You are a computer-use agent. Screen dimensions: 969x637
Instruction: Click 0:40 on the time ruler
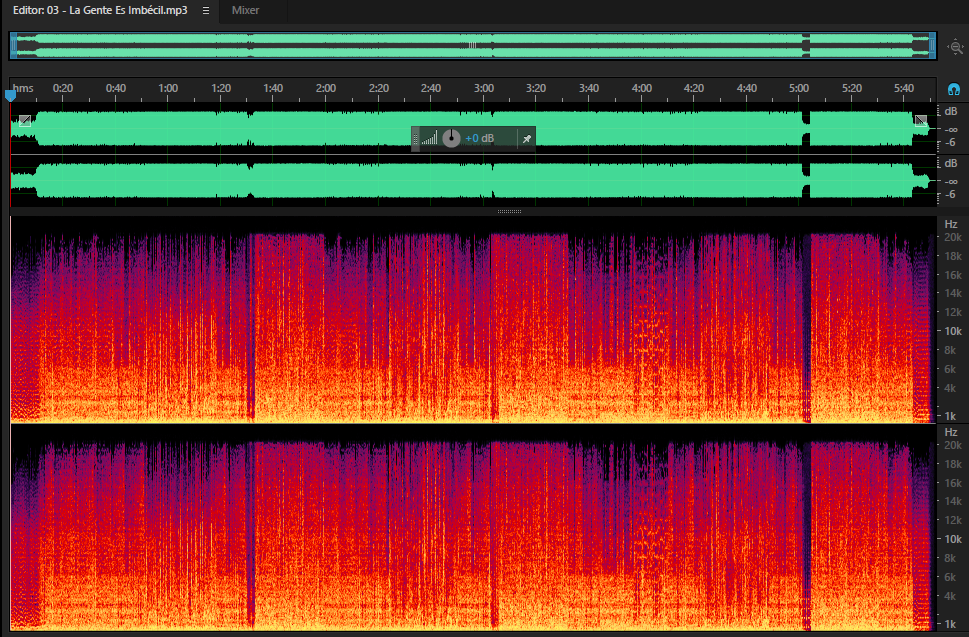[116, 88]
